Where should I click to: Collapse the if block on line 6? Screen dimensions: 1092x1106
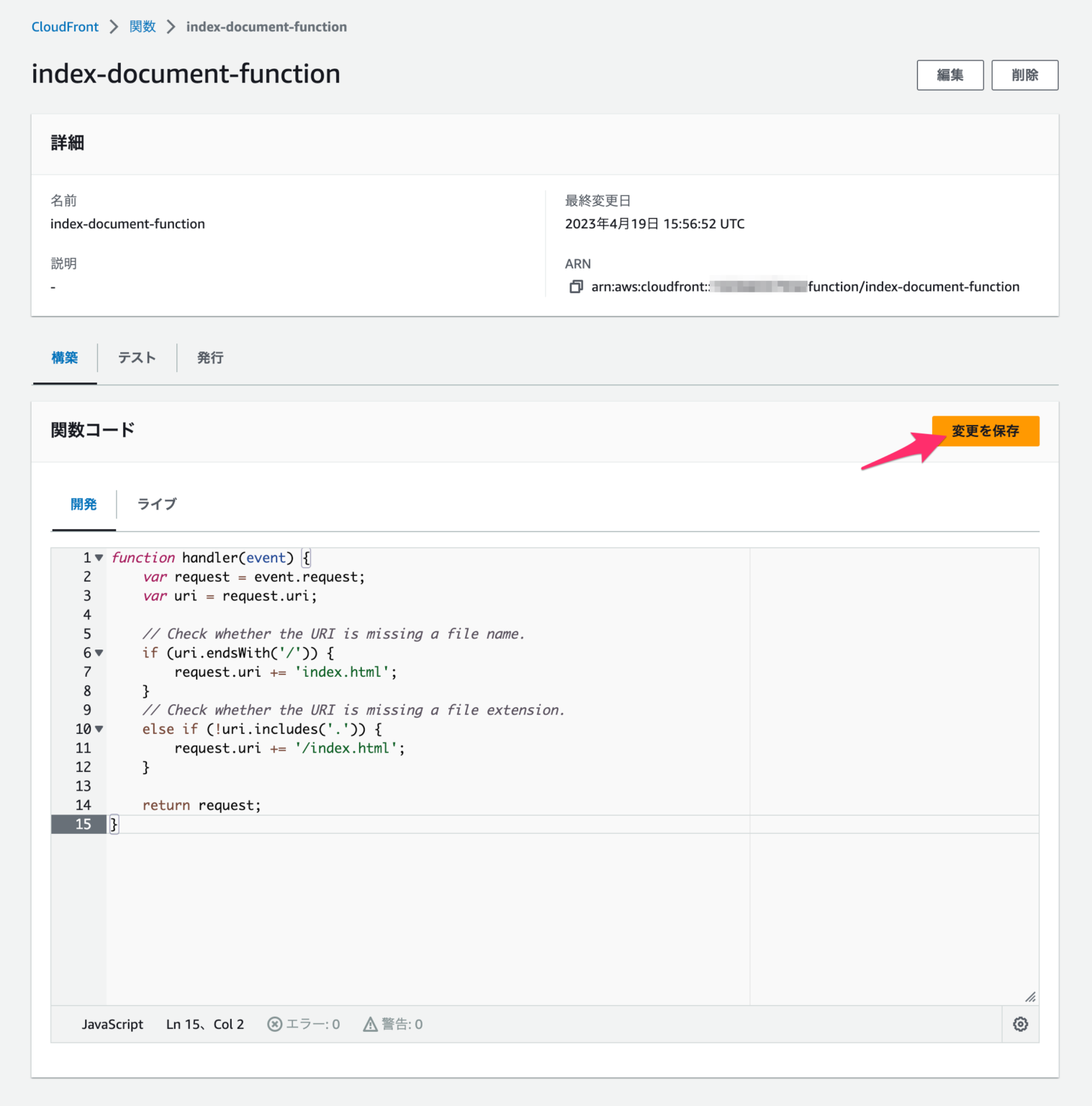point(99,653)
